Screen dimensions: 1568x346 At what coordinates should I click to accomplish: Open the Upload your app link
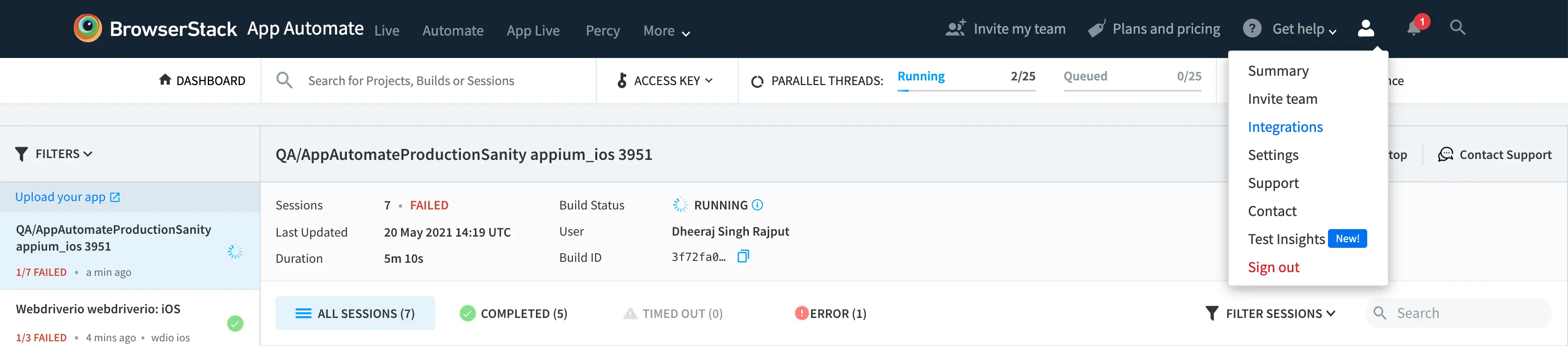tap(67, 197)
